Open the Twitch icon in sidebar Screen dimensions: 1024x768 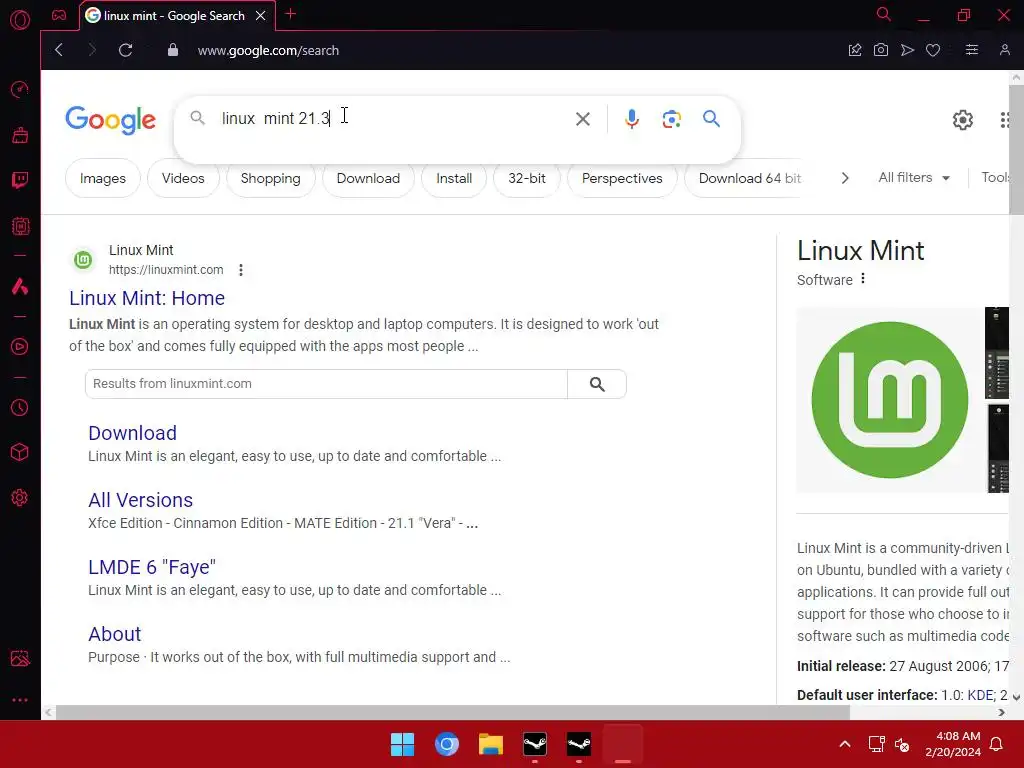pyautogui.click(x=20, y=180)
